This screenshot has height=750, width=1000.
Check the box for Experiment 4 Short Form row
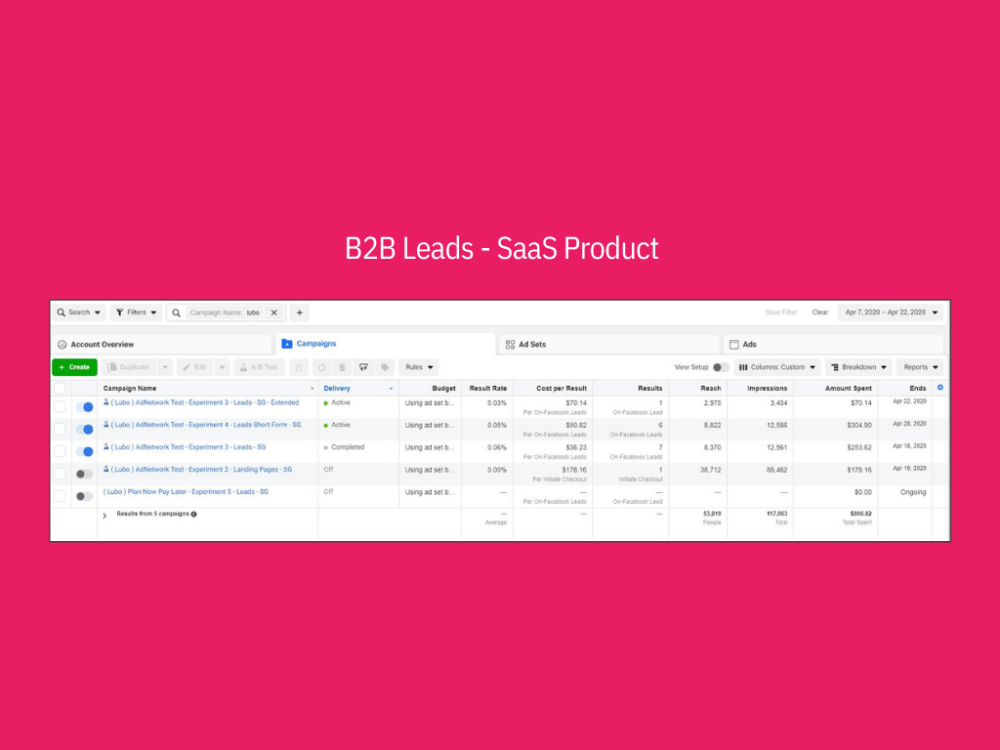60,429
